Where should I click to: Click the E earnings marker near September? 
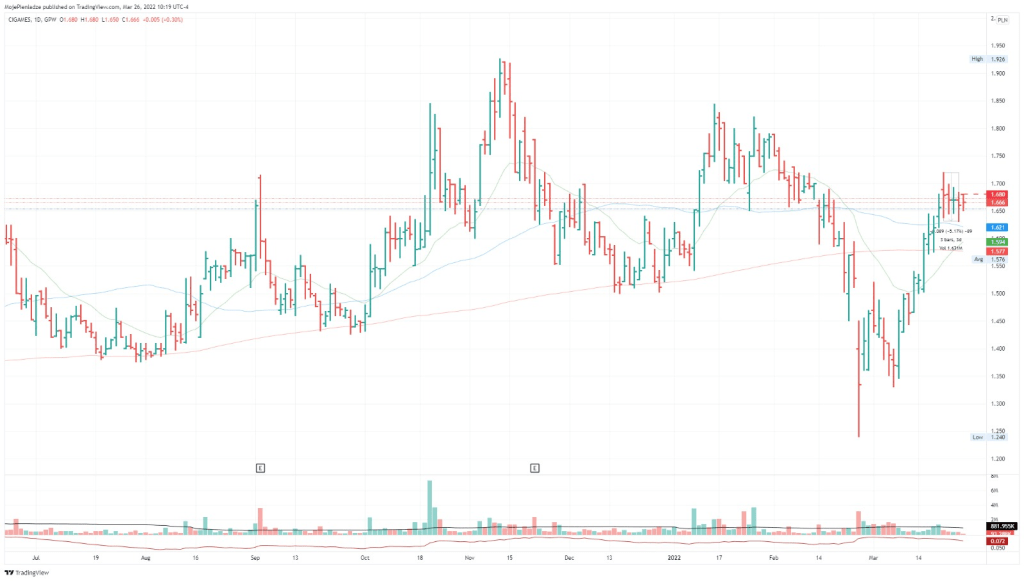(259, 467)
